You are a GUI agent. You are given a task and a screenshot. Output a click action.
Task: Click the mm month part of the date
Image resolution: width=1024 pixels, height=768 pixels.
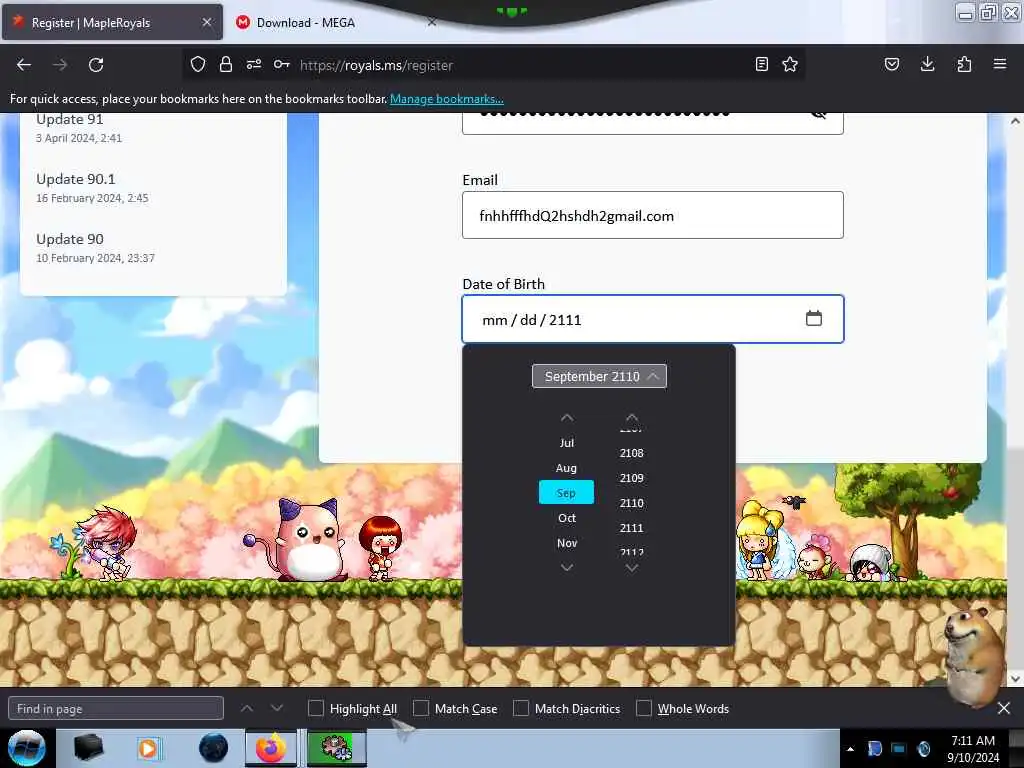point(494,319)
